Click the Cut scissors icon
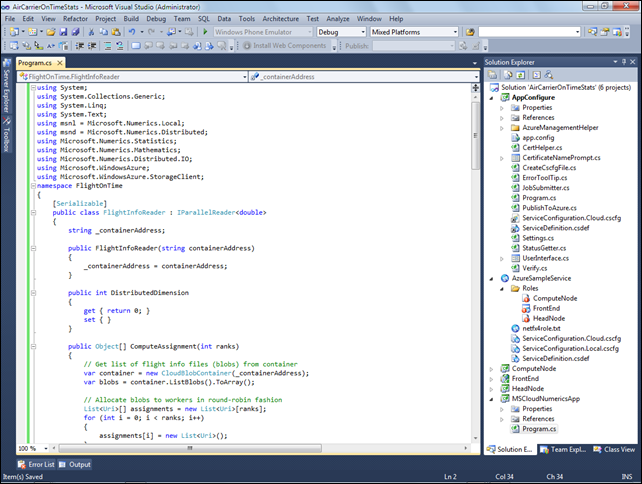The height and width of the screenshot is (484, 642). [x=91, y=32]
